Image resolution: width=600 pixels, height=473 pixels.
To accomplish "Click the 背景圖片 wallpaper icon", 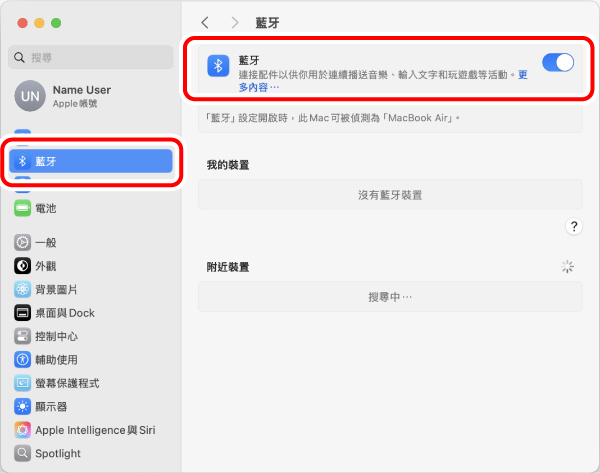I will (x=22, y=289).
